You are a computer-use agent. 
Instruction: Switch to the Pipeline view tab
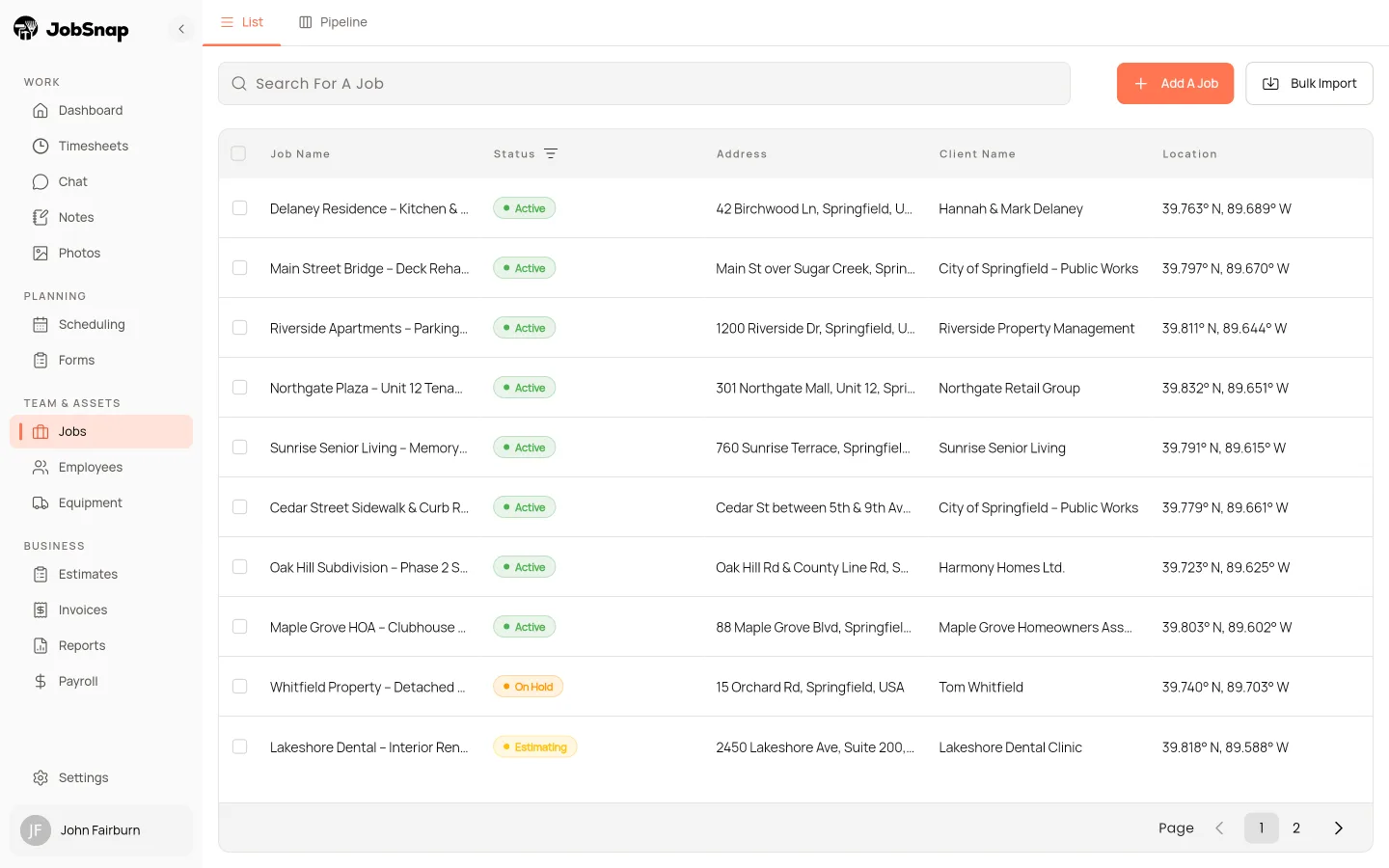[333, 22]
